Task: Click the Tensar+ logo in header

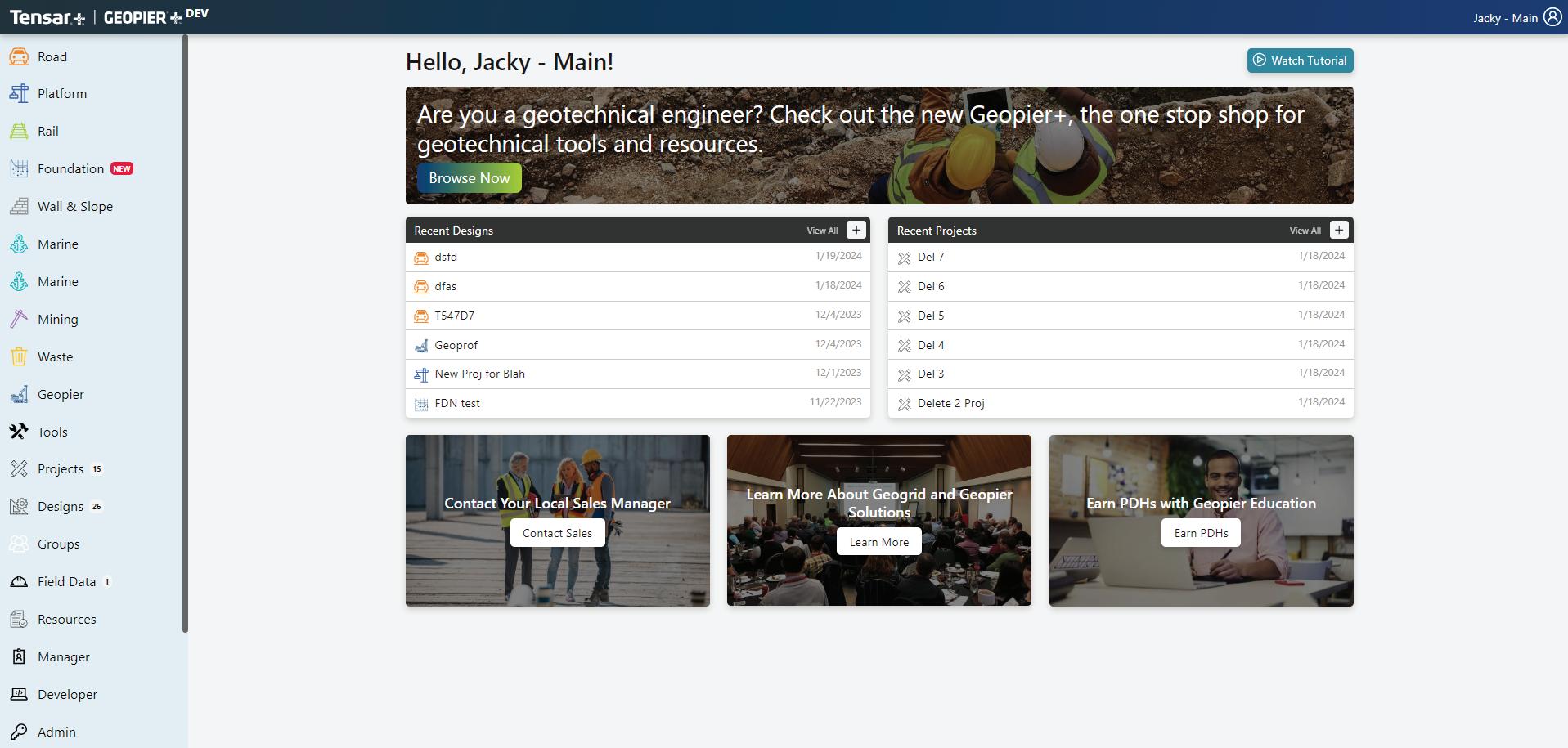Action: pyautogui.click(x=47, y=17)
